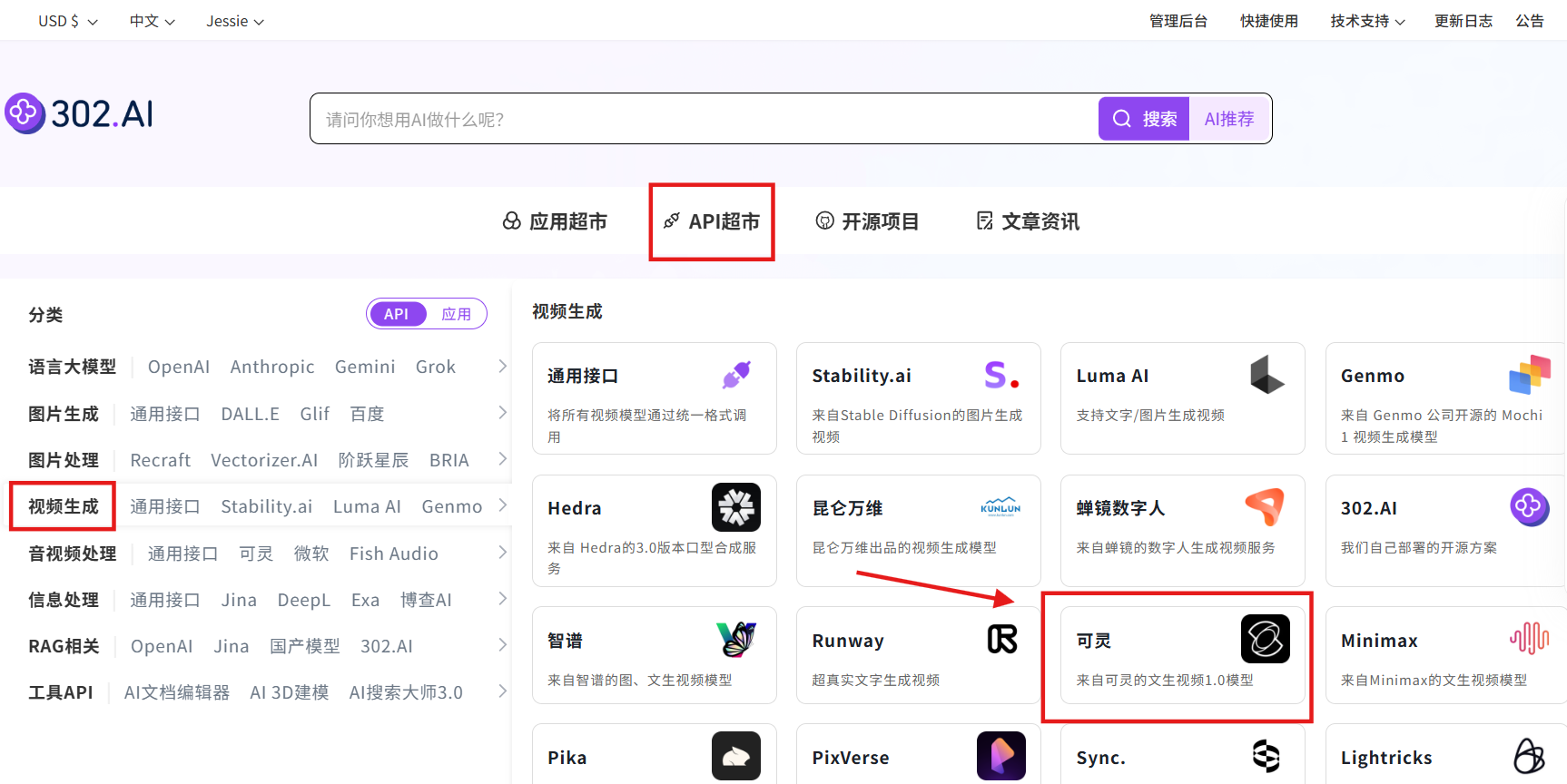
Task: Expand the RAG相关 row chevron
Action: coord(502,644)
